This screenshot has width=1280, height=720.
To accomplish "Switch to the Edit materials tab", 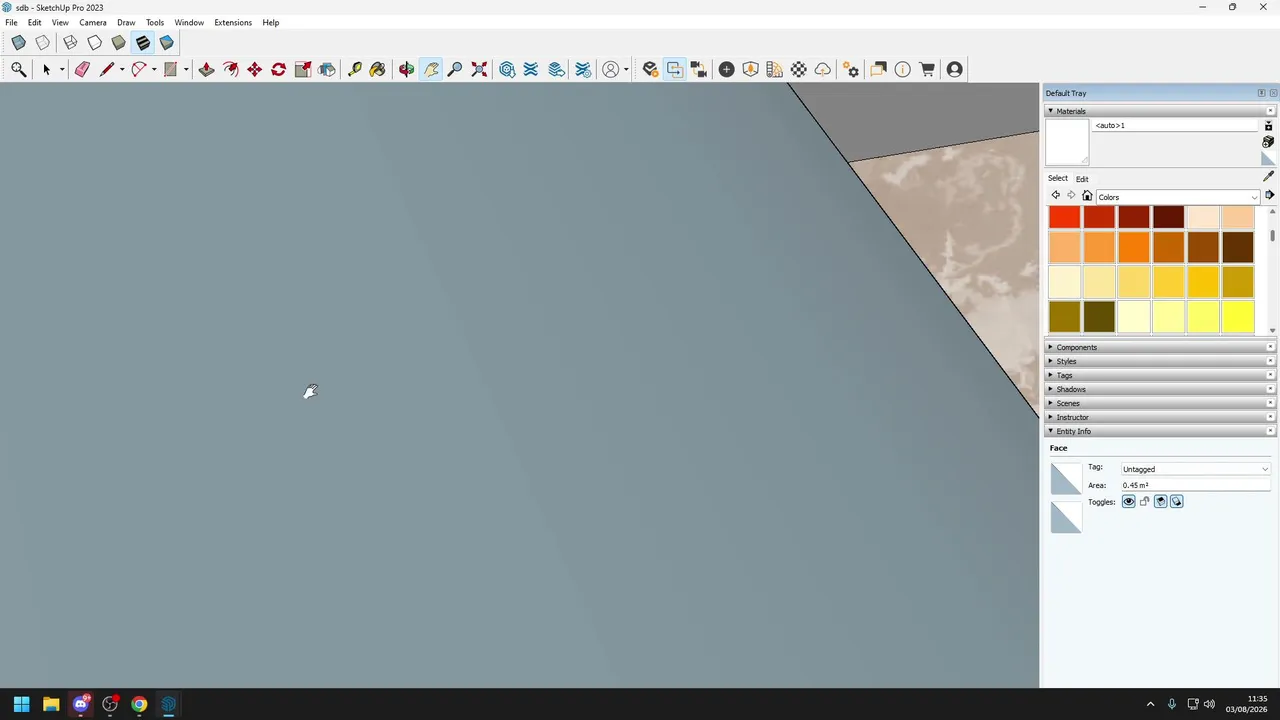I will tap(1082, 179).
